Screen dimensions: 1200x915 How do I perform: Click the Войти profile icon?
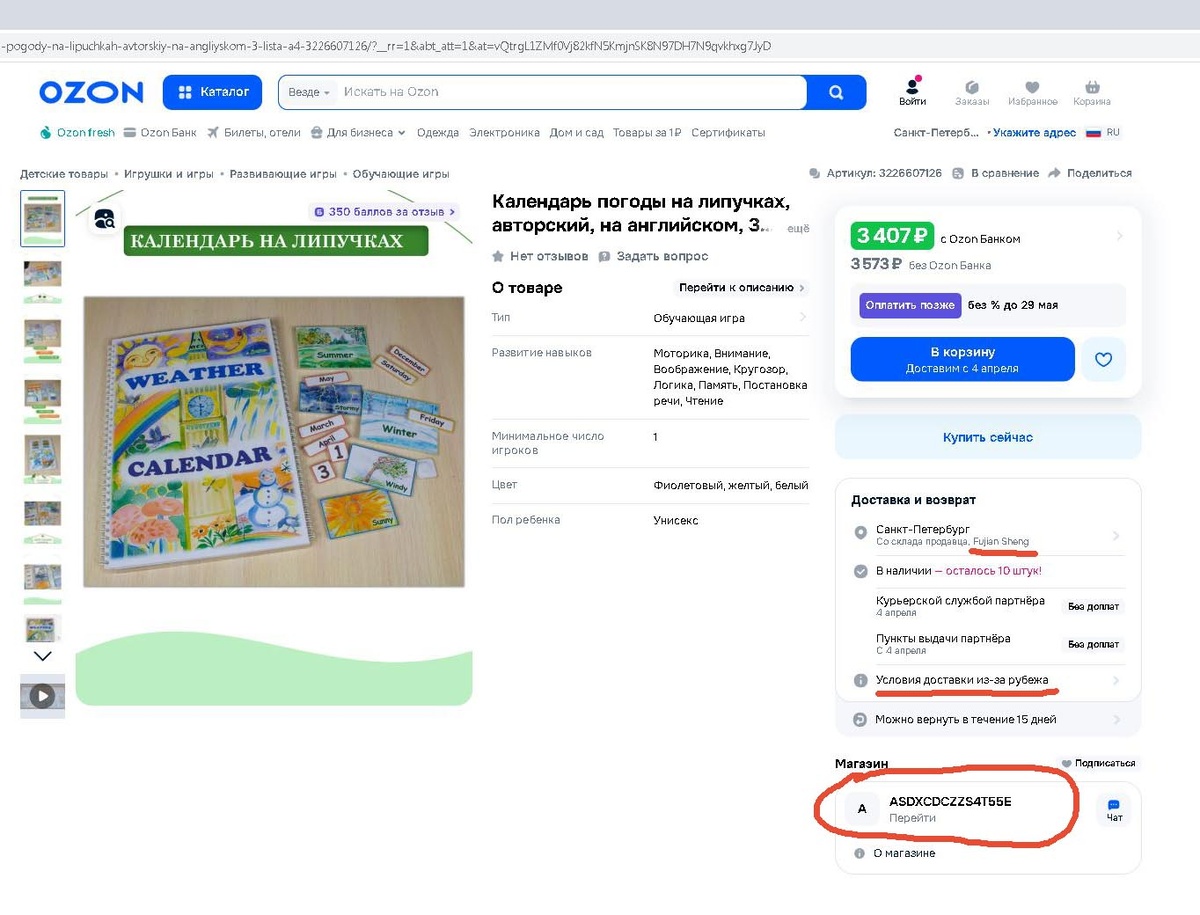[x=911, y=88]
